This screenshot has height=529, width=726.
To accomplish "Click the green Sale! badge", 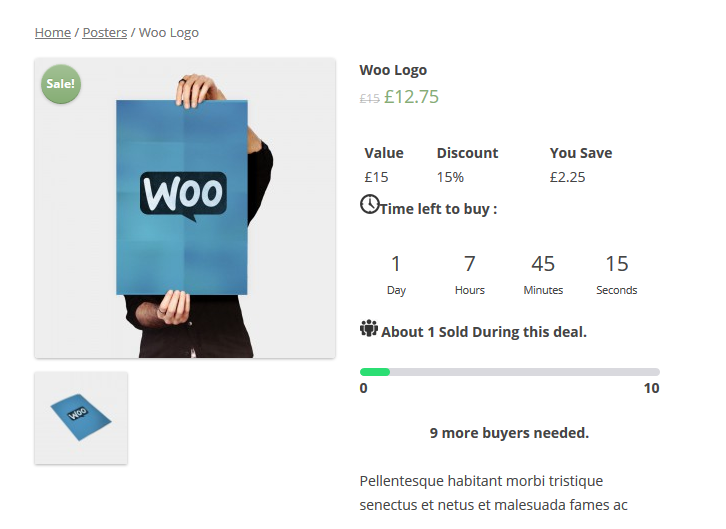I will pos(60,84).
